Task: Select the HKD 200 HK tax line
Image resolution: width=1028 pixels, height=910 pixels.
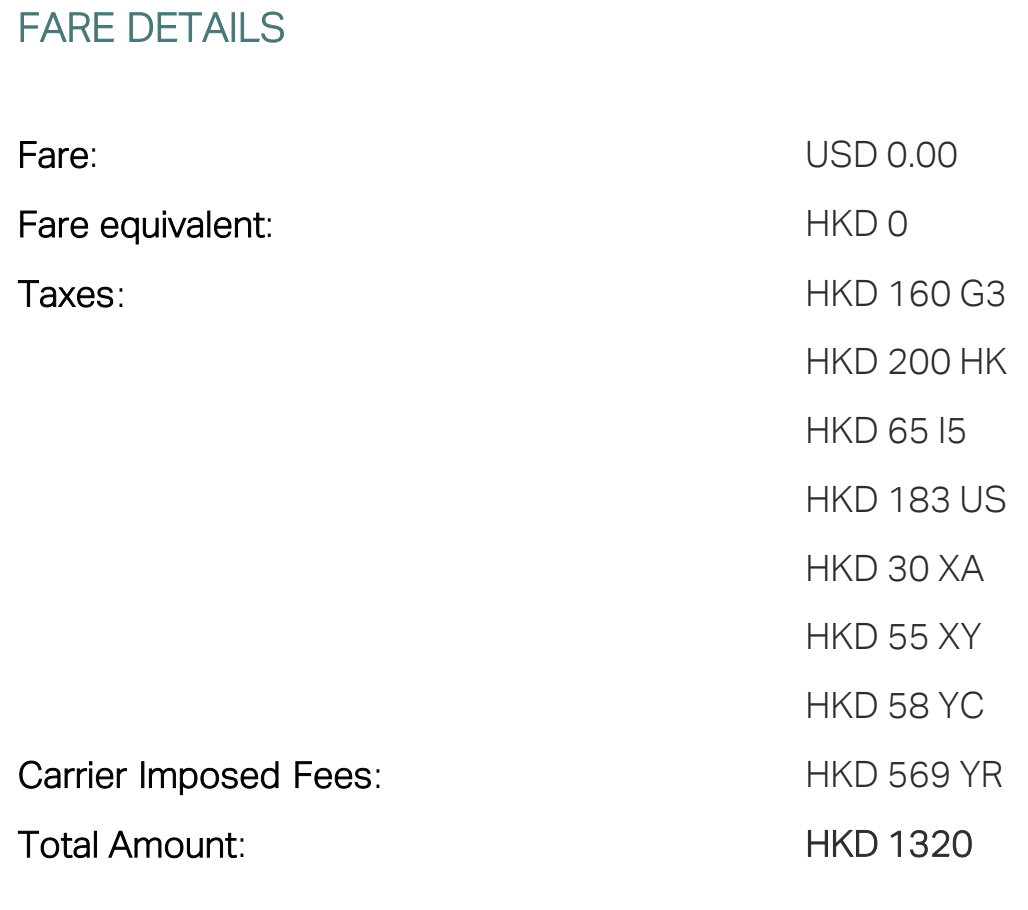Action: [x=905, y=362]
